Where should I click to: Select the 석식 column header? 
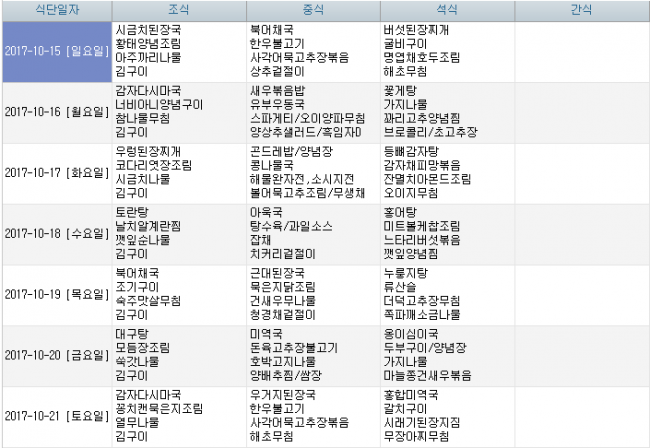coord(446,10)
